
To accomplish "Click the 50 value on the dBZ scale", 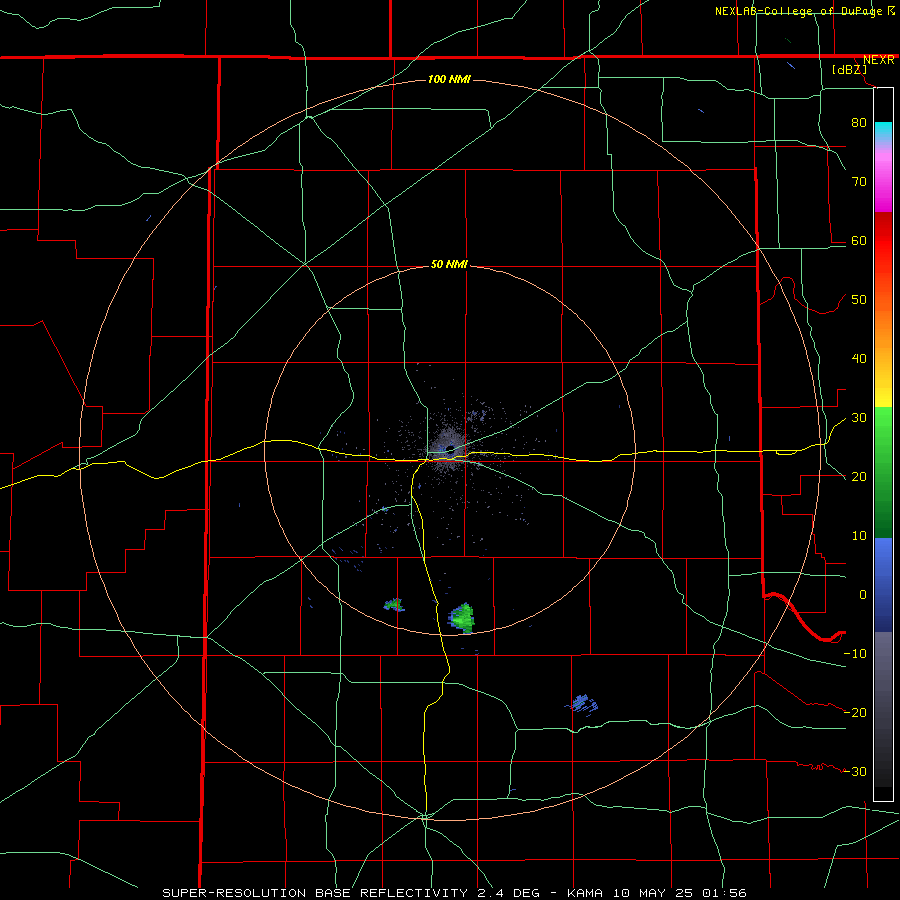I will (x=859, y=300).
